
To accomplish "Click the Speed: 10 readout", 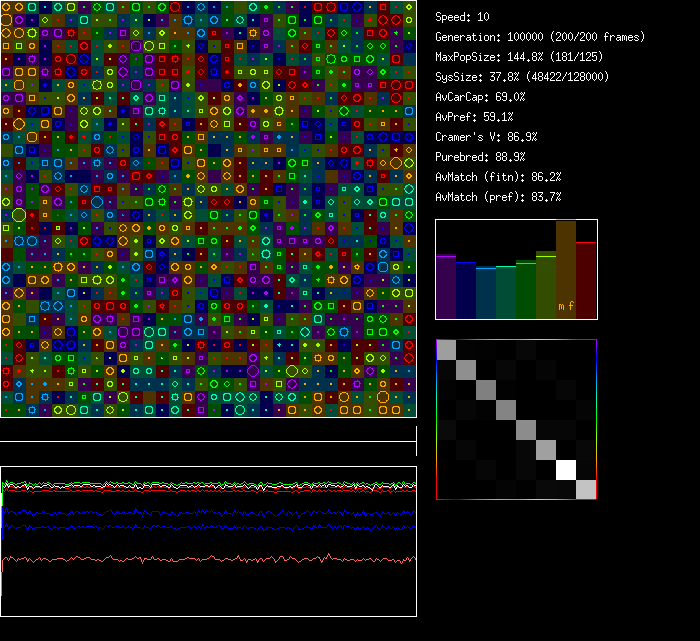I will [462, 17].
